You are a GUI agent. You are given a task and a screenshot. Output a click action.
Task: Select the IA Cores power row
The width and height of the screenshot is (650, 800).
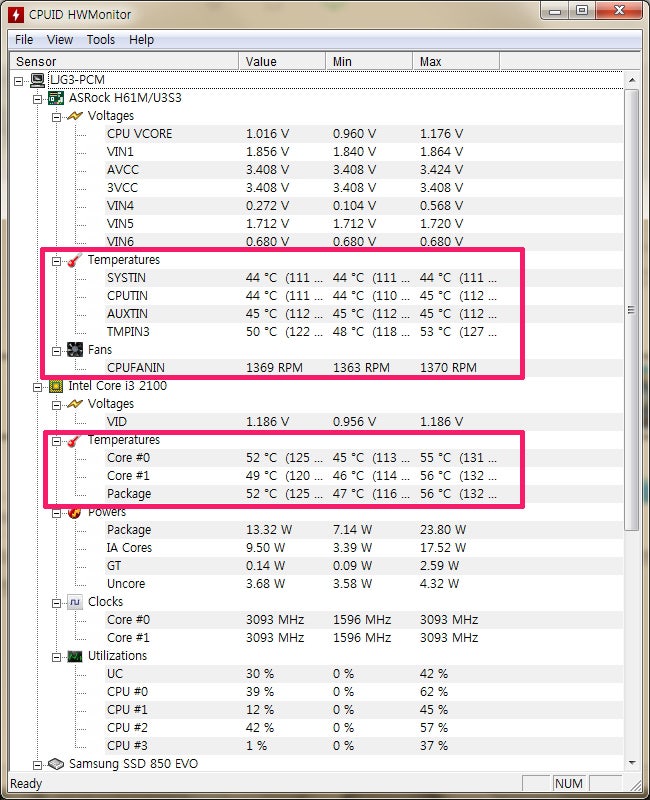click(x=364, y=547)
